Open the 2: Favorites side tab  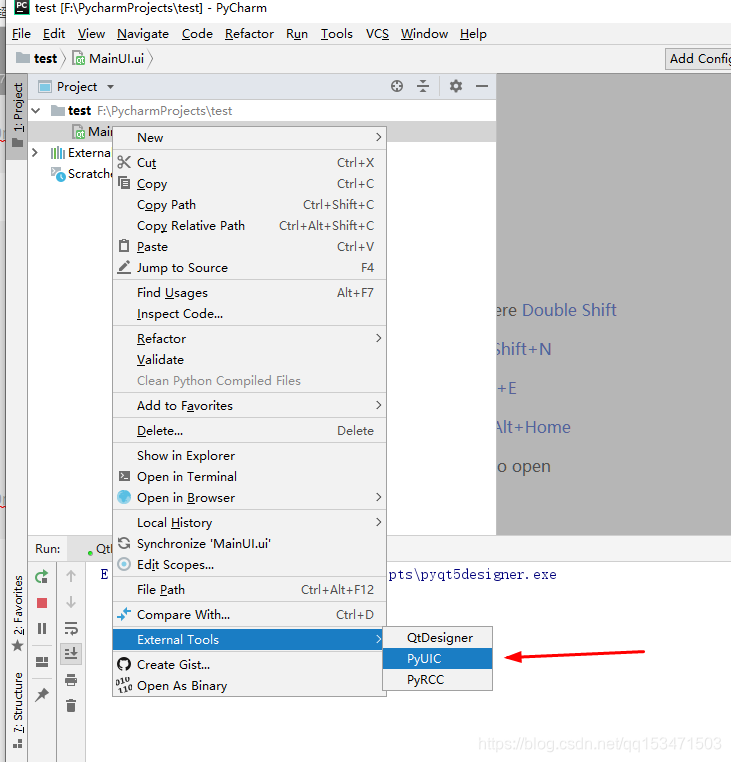pos(18,613)
